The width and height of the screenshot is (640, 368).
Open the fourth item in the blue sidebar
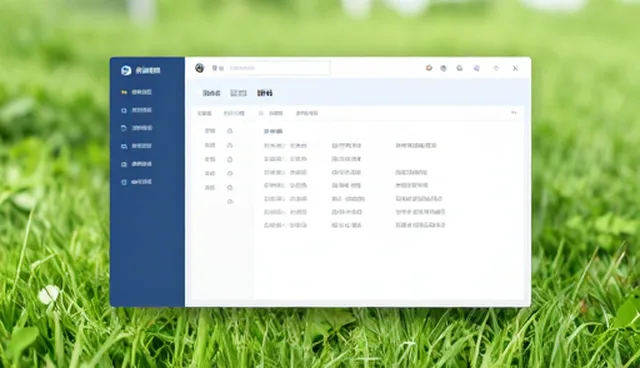tap(137, 146)
